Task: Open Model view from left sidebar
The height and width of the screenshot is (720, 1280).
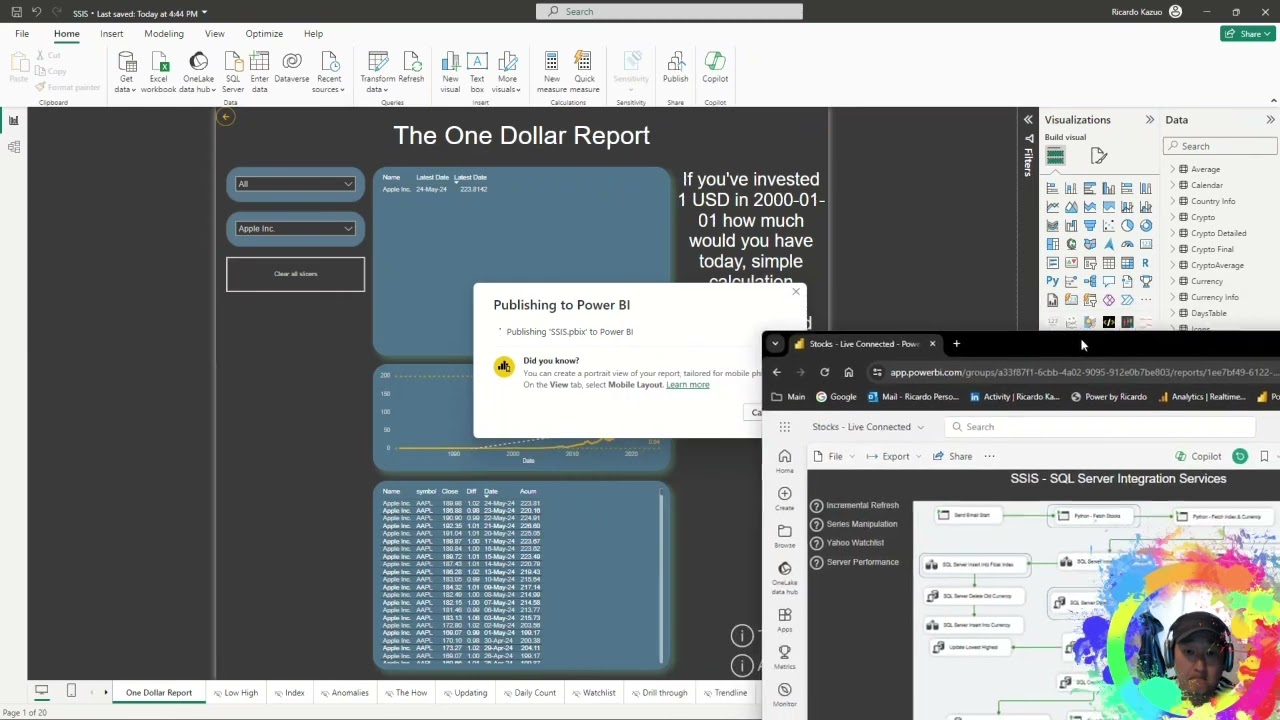Action: pos(14,147)
